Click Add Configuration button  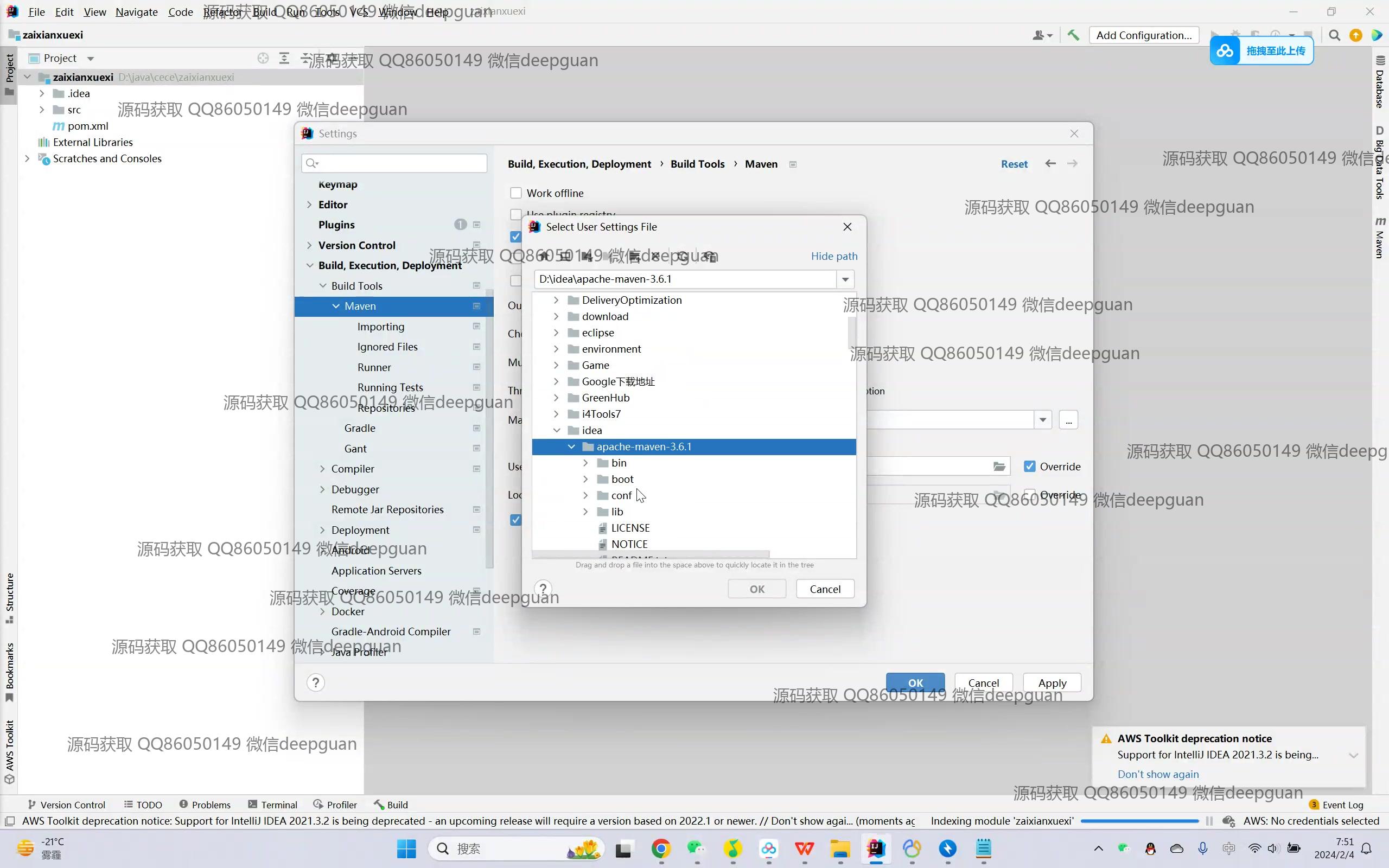point(1144,35)
